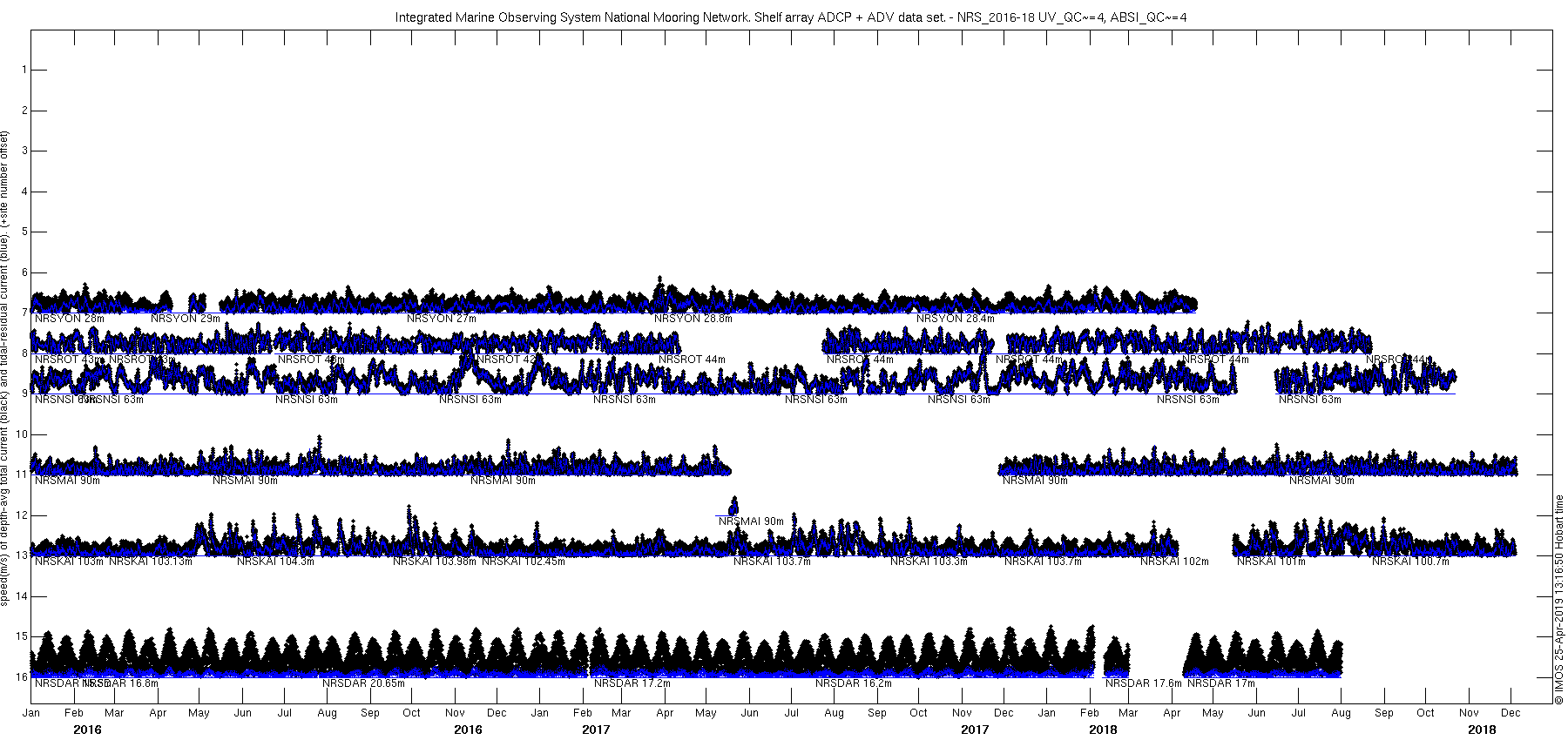Select the 'NRSYON 28.4m' deployment label

click(x=956, y=319)
